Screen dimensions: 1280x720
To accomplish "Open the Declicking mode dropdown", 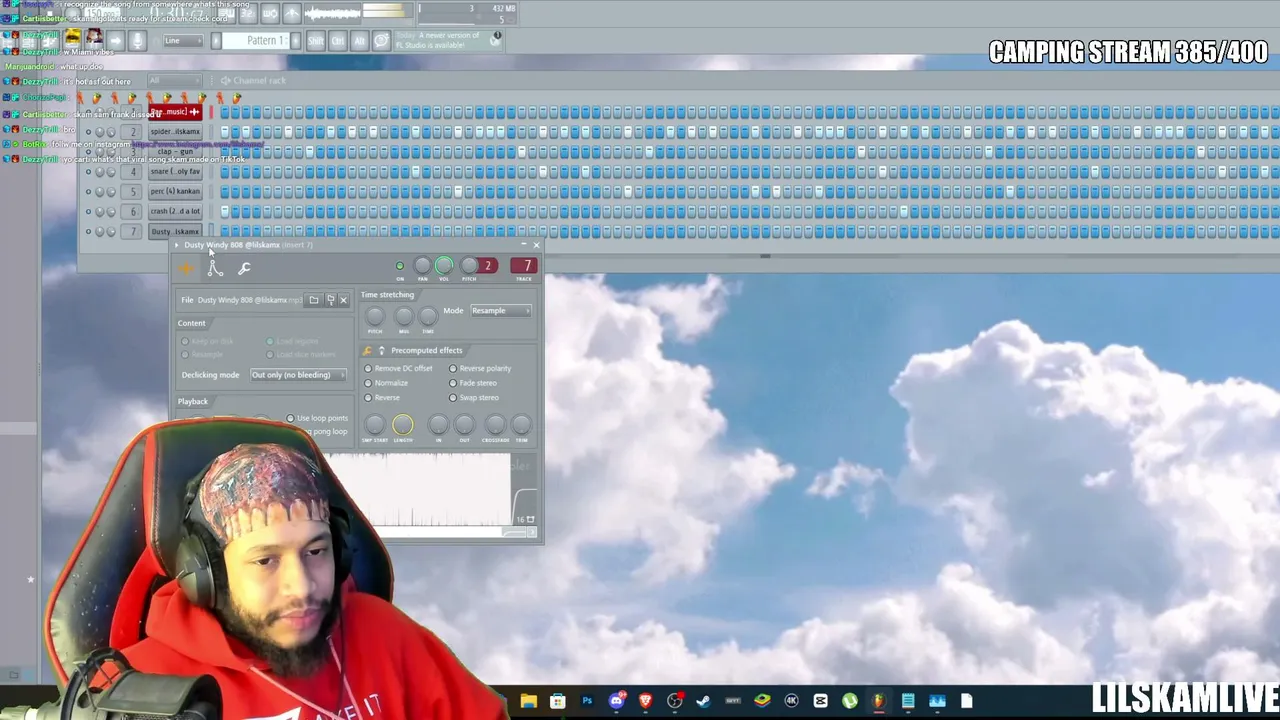I will (298, 375).
